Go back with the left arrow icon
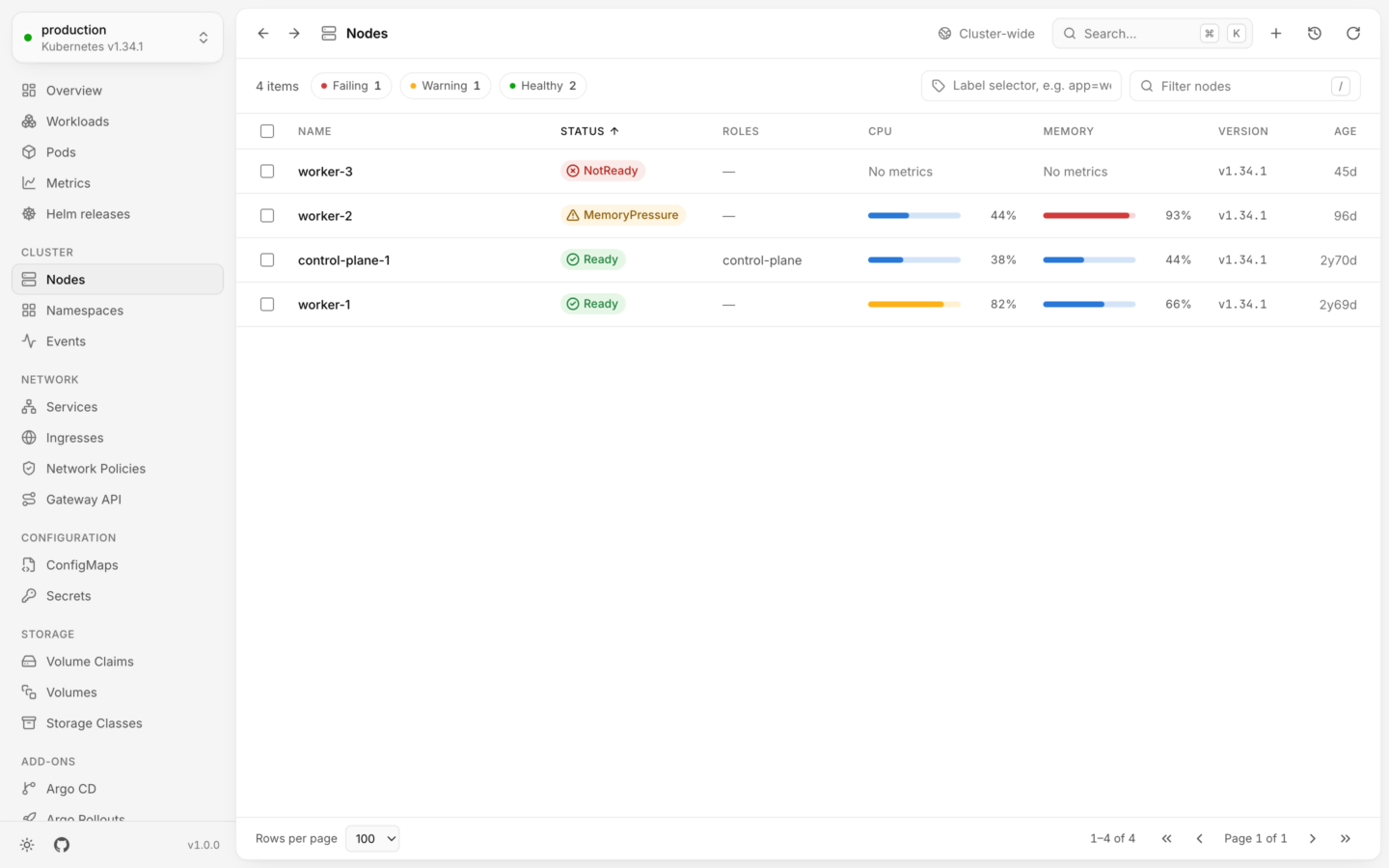The height and width of the screenshot is (868, 1389). 263,34
